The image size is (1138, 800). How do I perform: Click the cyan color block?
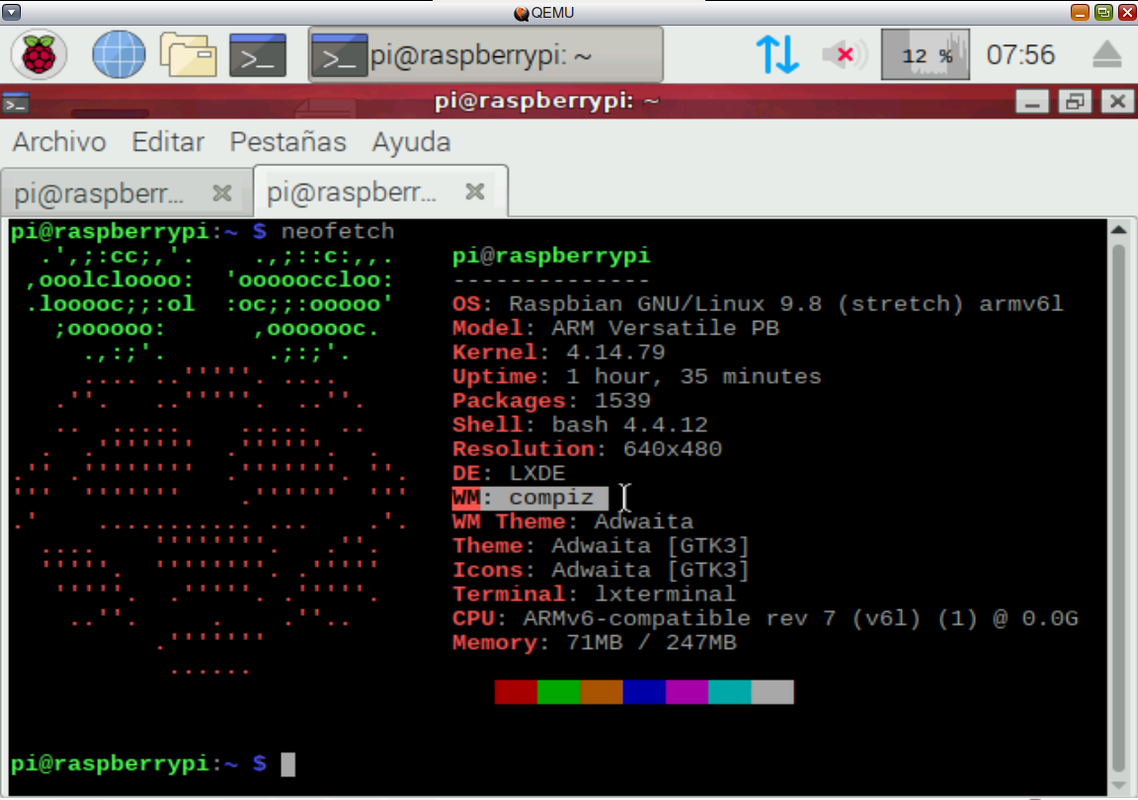coord(729,692)
